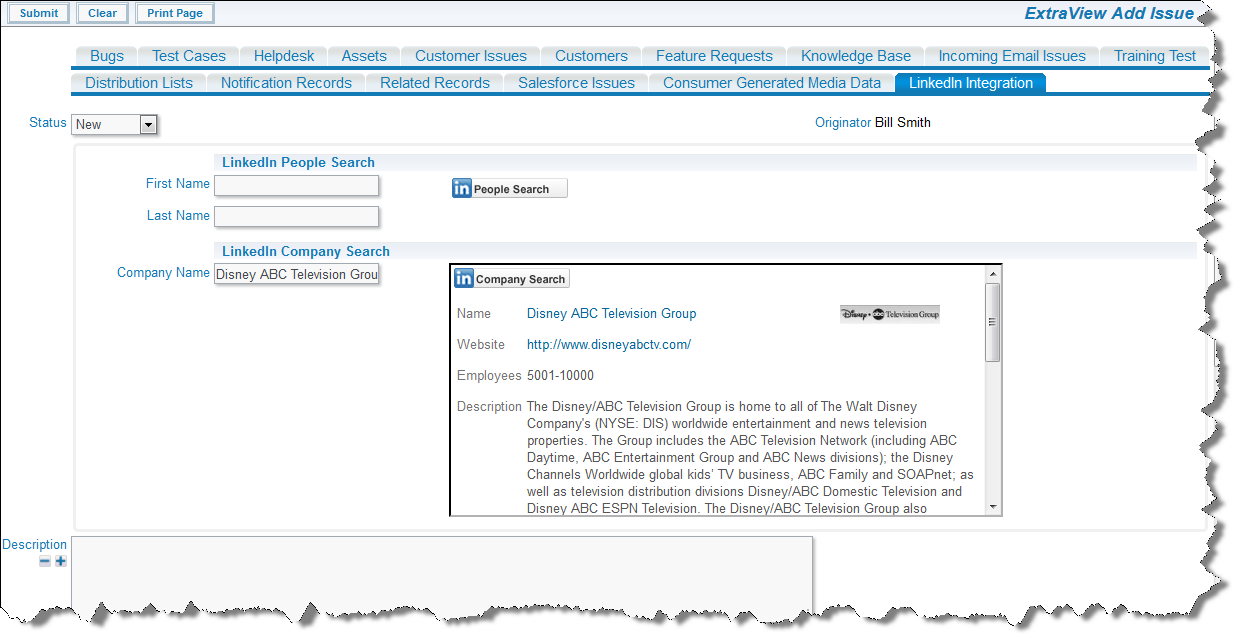Click the Description text area
The image size is (1234, 634).
[x=441, y=576]
